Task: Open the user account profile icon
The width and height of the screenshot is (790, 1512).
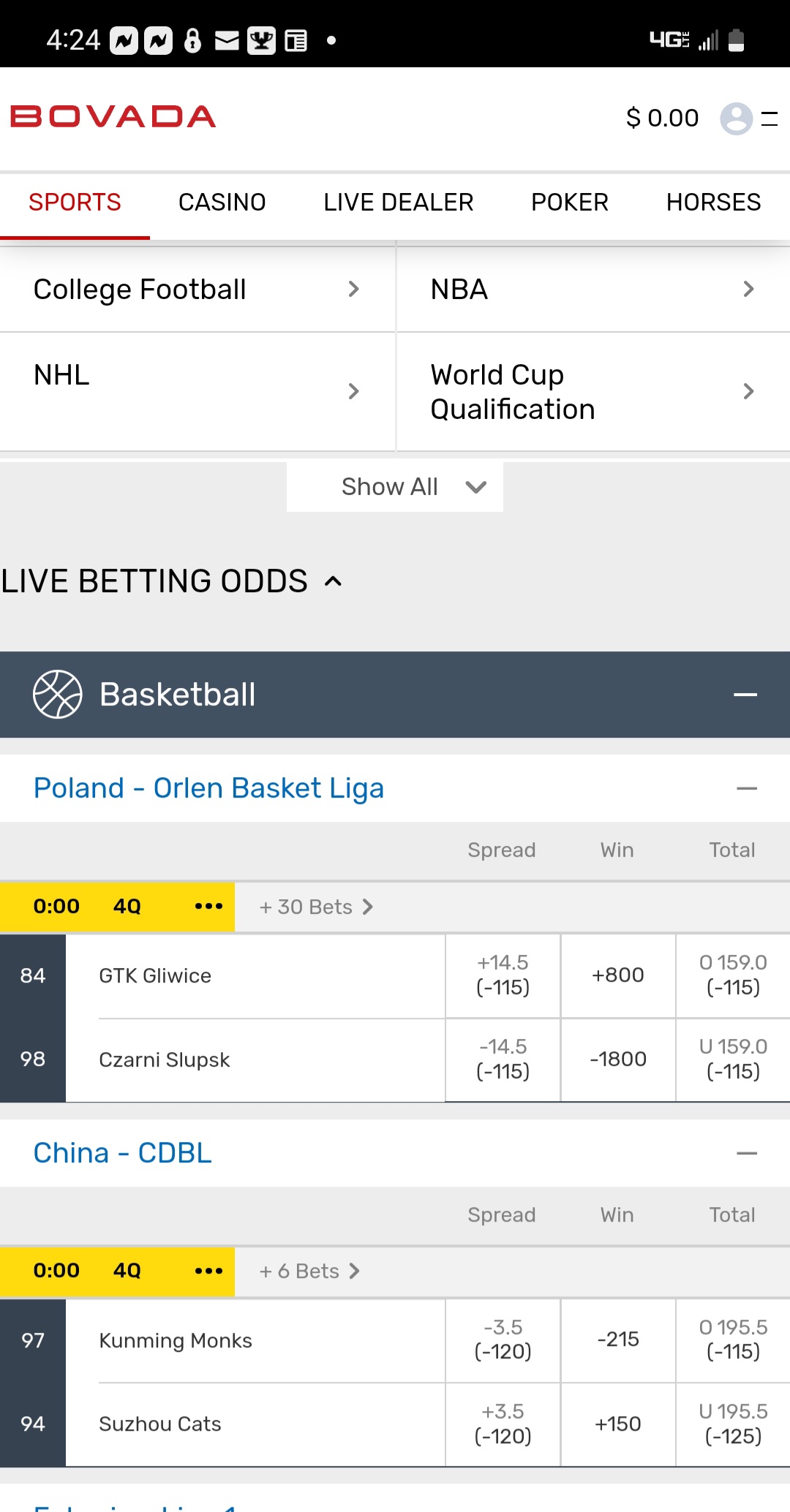Action: 736,118
